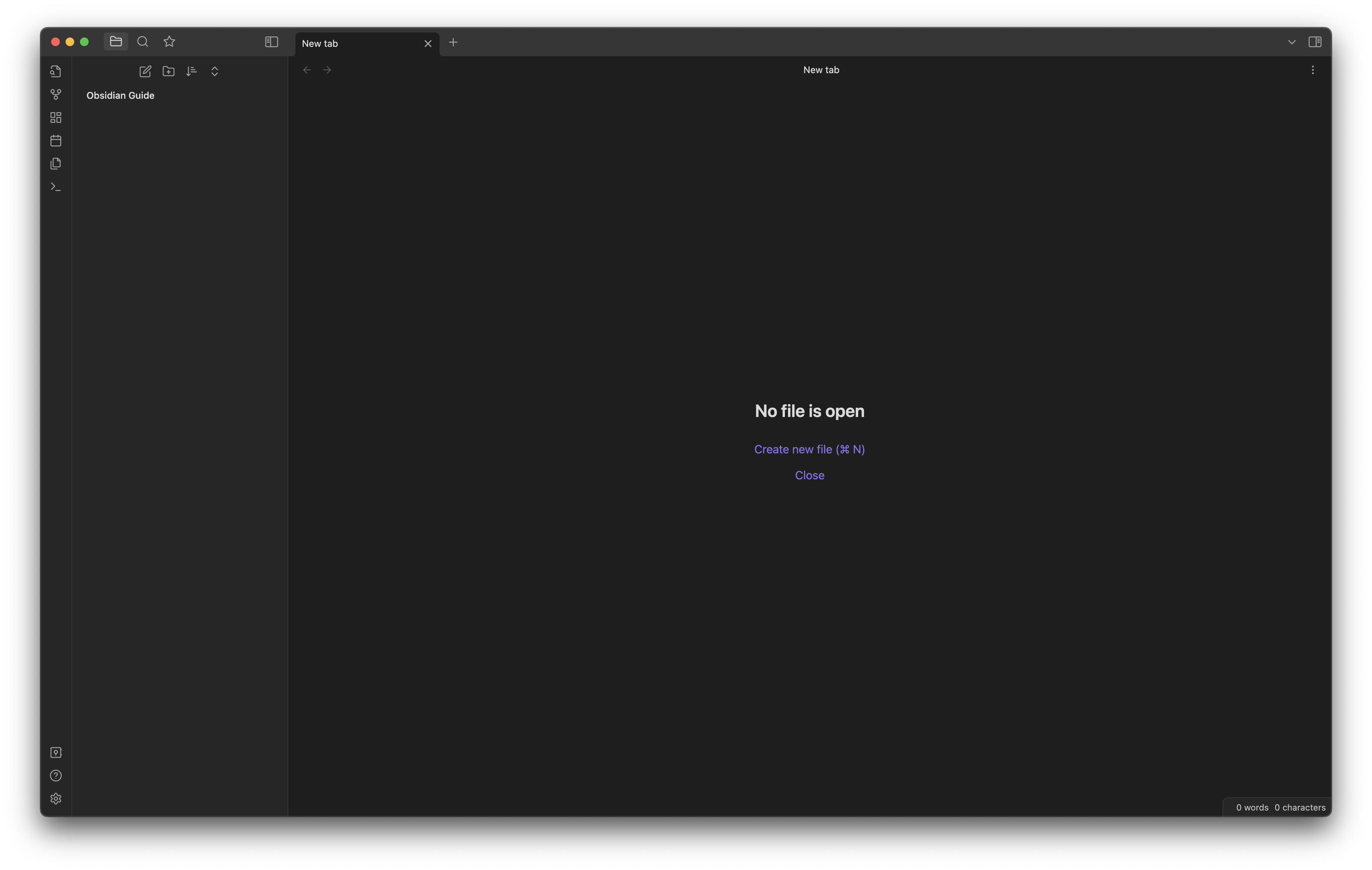The height and width of the screenshot is (870, 1372).
Task: Click the insert template ribbon icon
Action: coord(56,164)
